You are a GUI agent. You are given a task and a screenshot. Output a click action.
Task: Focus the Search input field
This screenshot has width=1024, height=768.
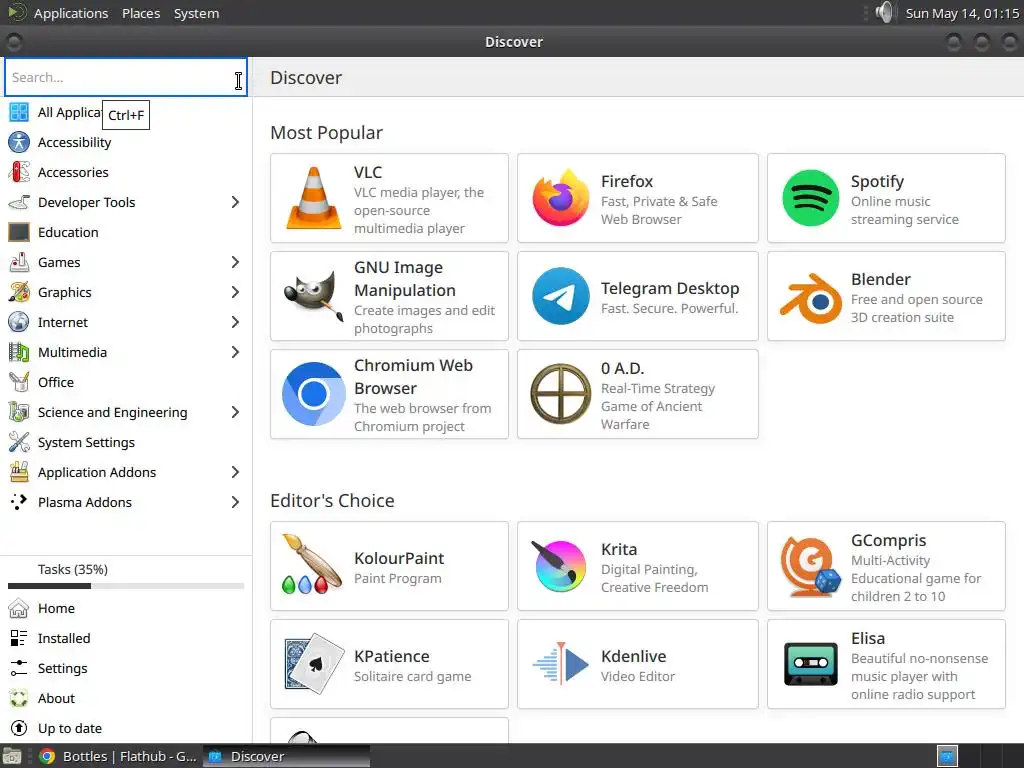click(x=126, y=77)
